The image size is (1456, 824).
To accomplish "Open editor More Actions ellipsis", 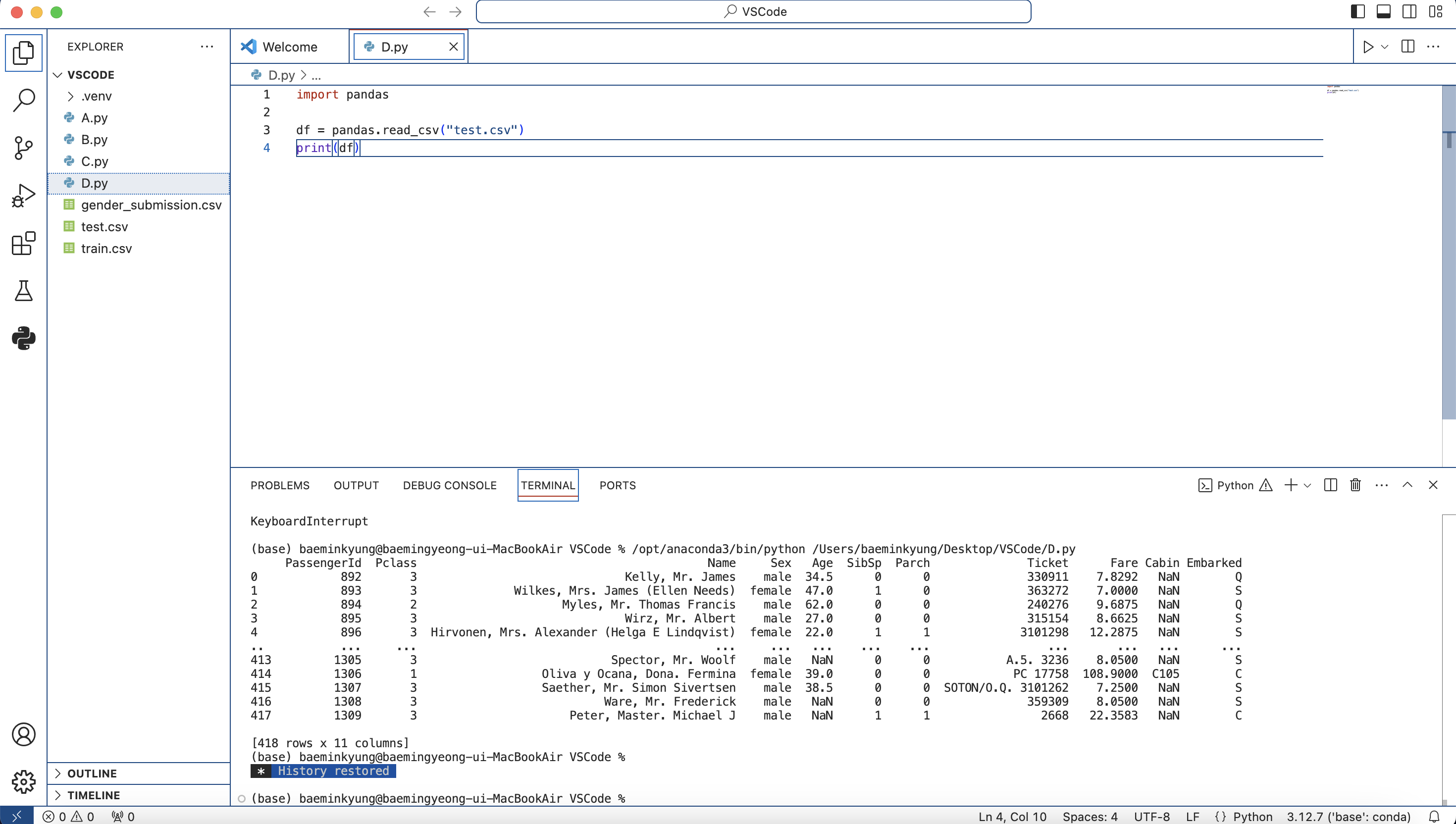I will [1433, 47].
